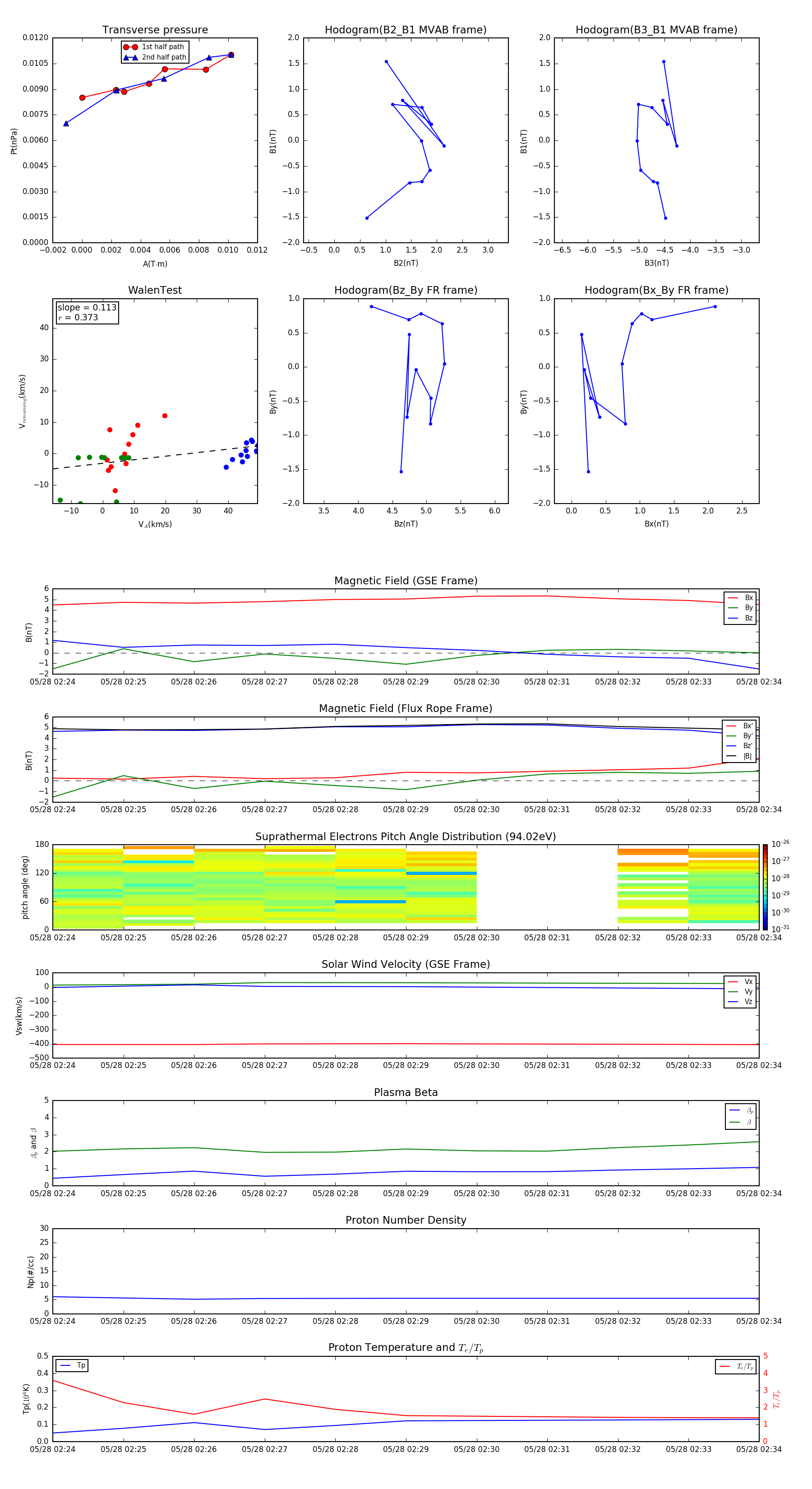Click the 'Np(#/cc)' y-axis label
The height and width of the screenshot is (1489, 812).
pos(30,1271)
